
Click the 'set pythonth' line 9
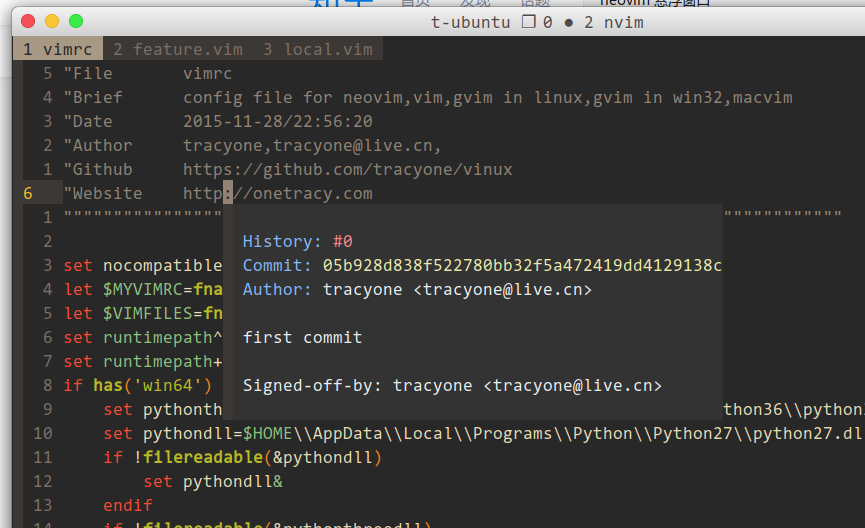[x=163, y=409]
